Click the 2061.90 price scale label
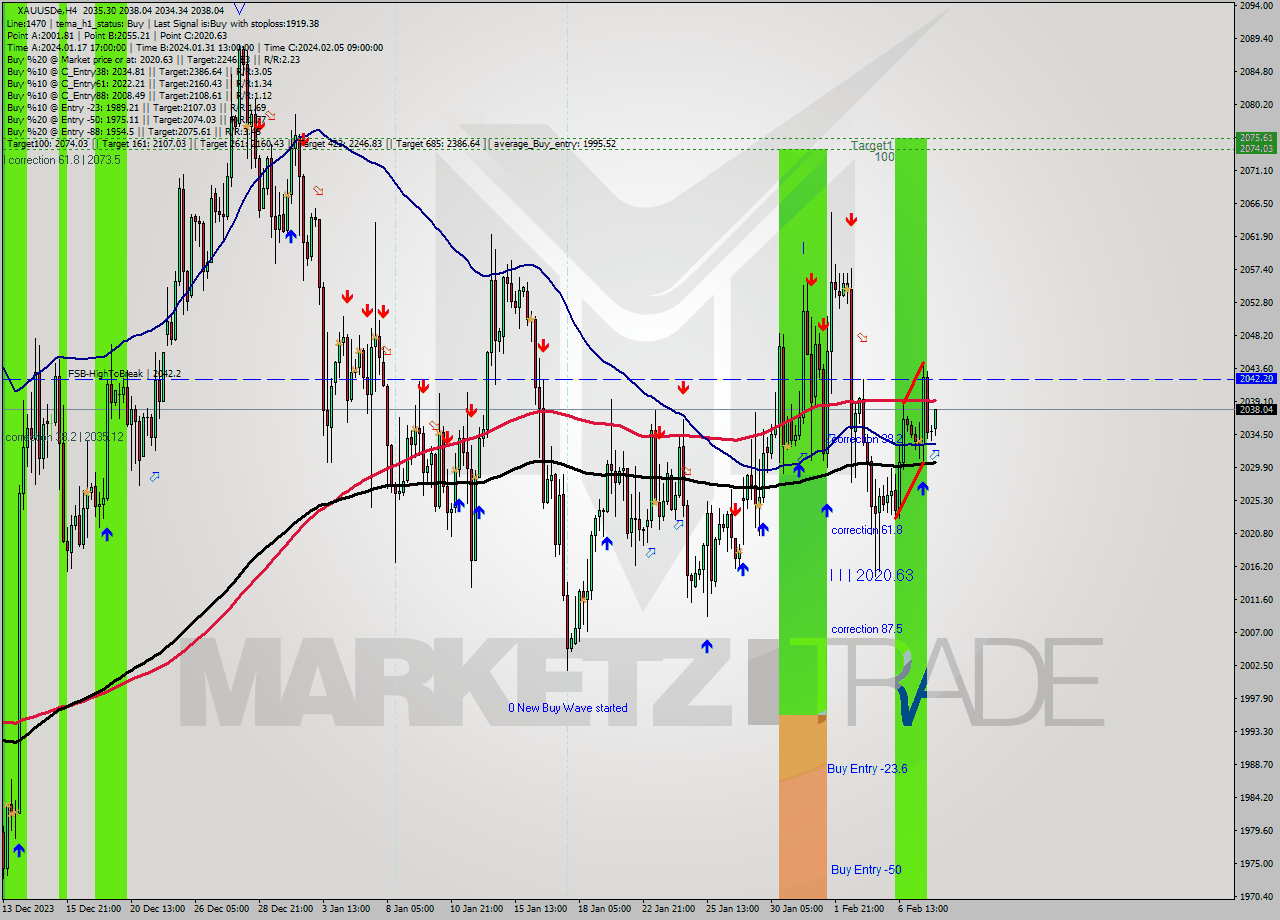1280x920 pixels. (x=1255, y=237)
